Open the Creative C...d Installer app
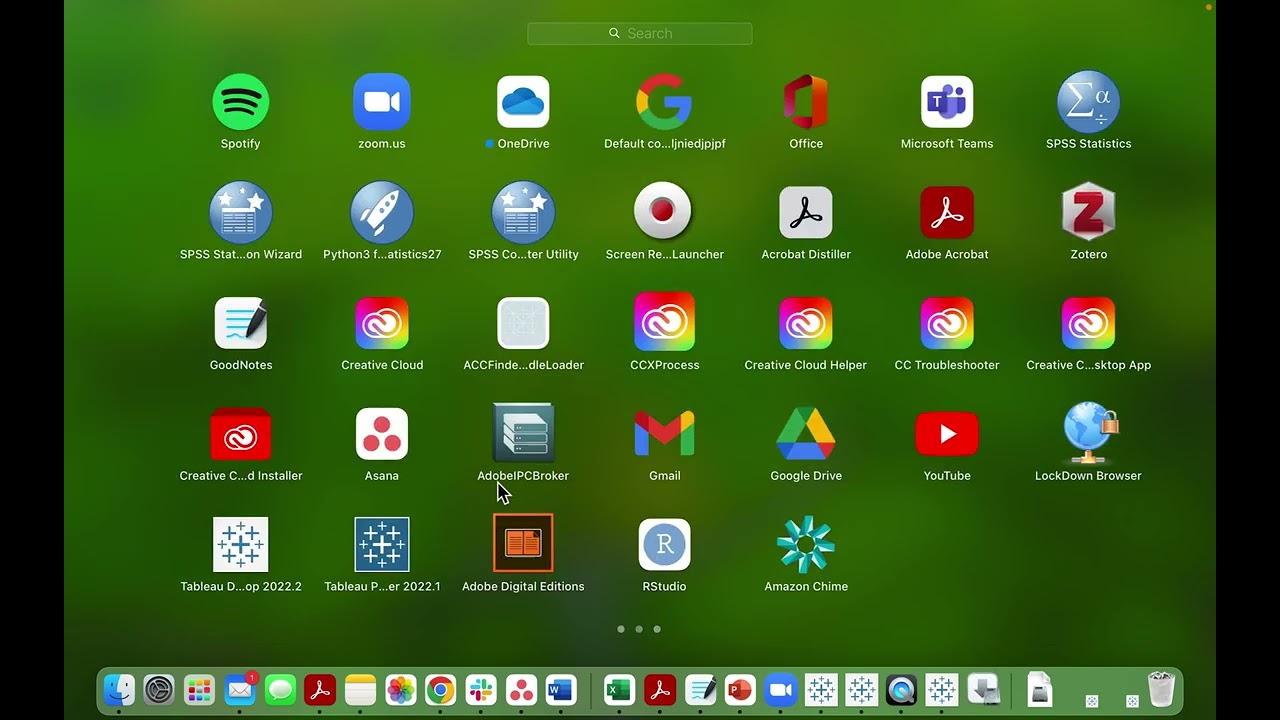This screenshot has height=720, width=1280. point(241,434)
